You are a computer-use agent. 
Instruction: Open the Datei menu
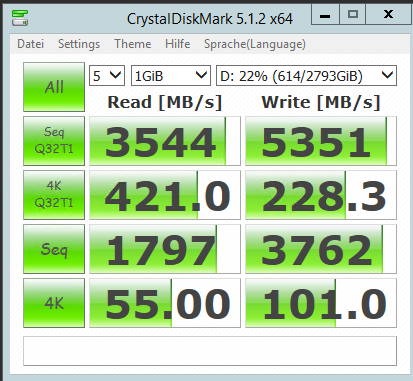coord(30,44)
